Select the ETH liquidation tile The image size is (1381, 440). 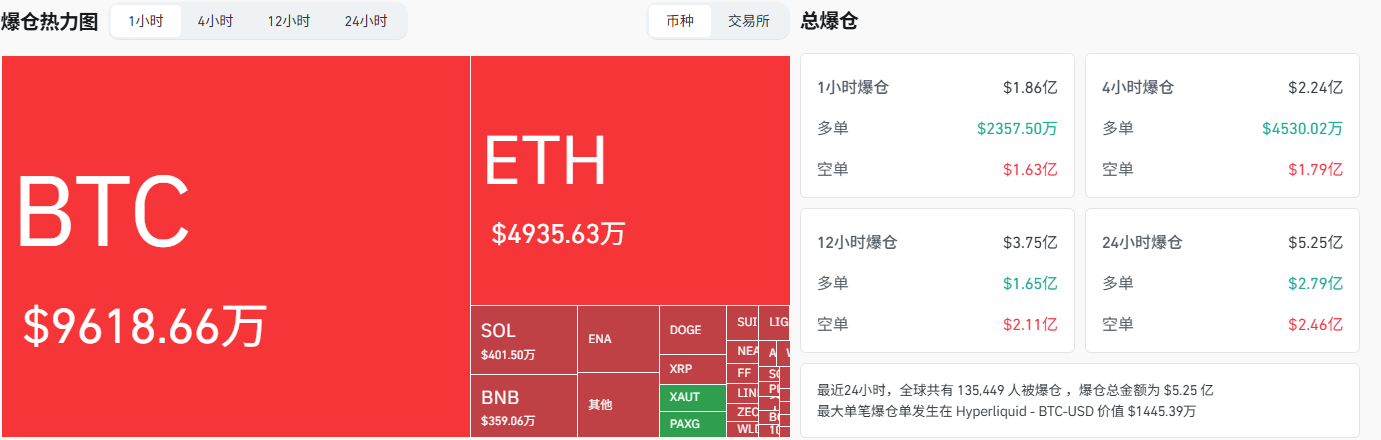click(x=630, y=180)
